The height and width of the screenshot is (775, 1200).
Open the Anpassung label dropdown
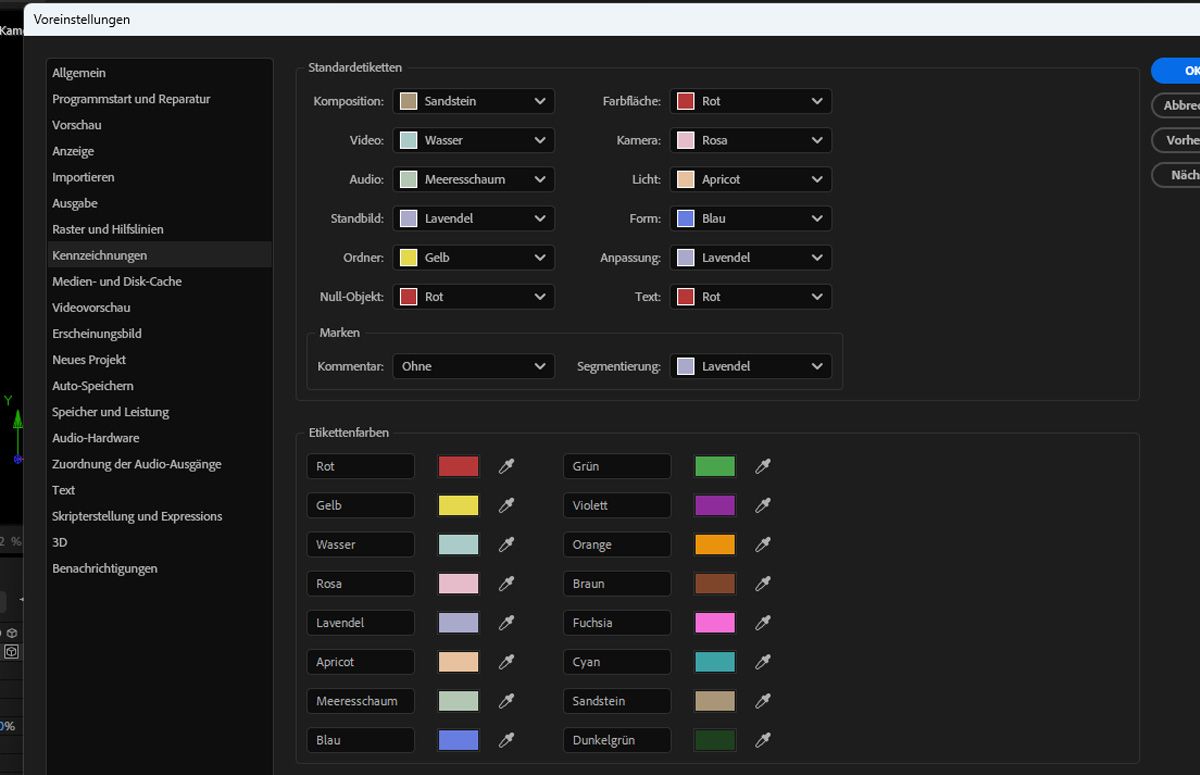coord(751,257)
